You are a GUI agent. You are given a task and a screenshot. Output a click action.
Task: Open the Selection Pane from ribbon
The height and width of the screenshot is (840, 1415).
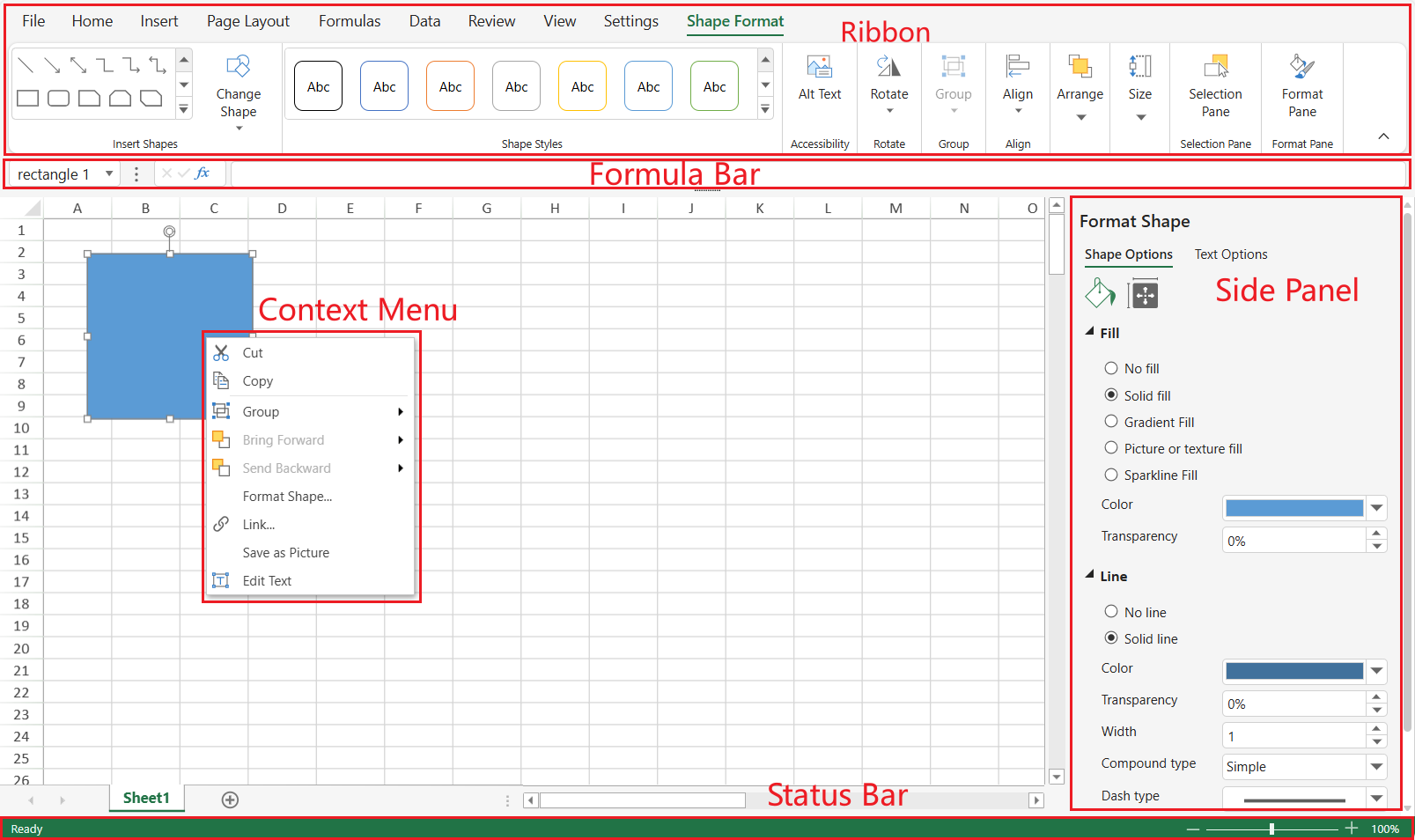tap(1215, 67)
